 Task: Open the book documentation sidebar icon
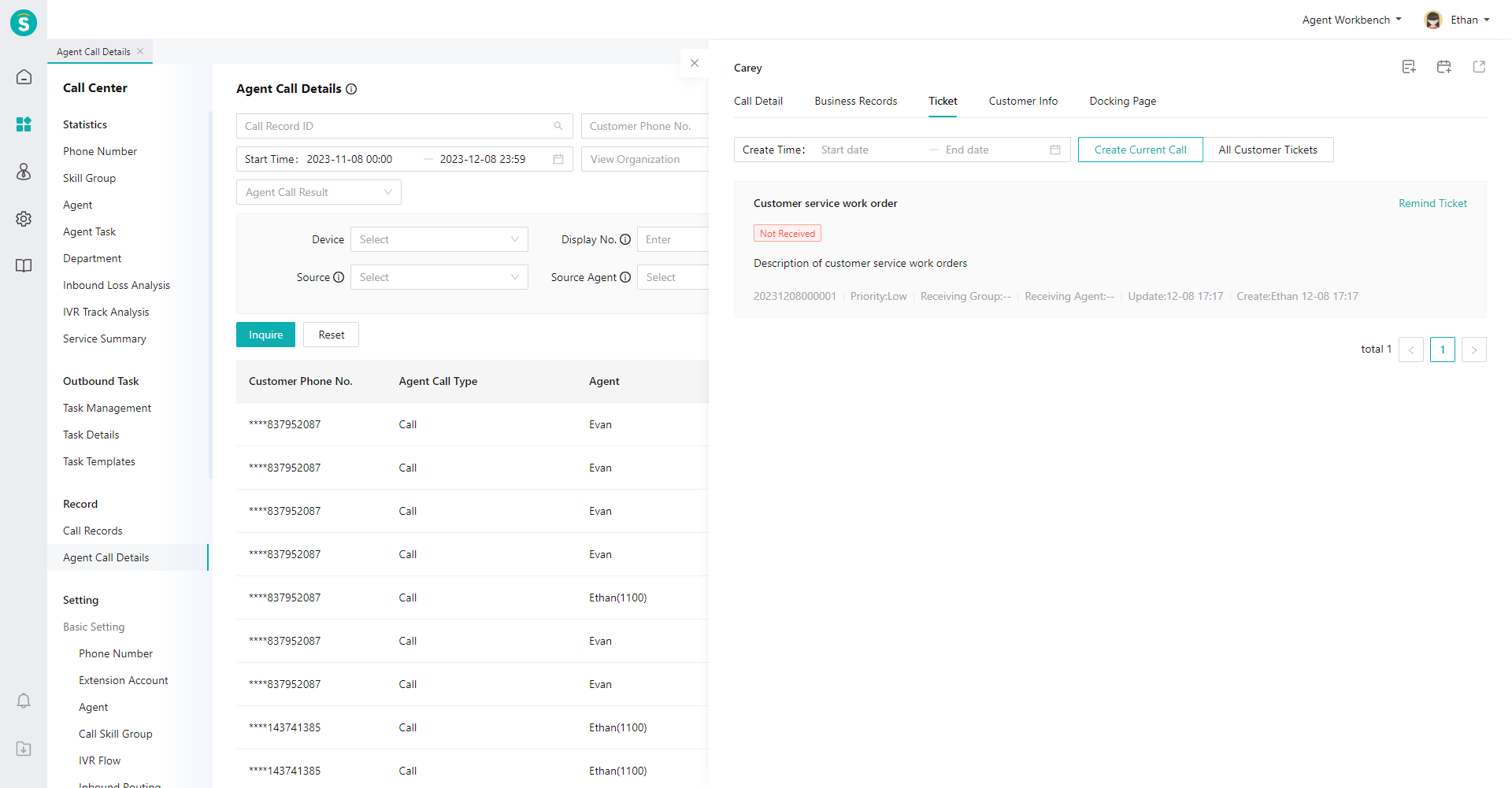coord(24,266)
